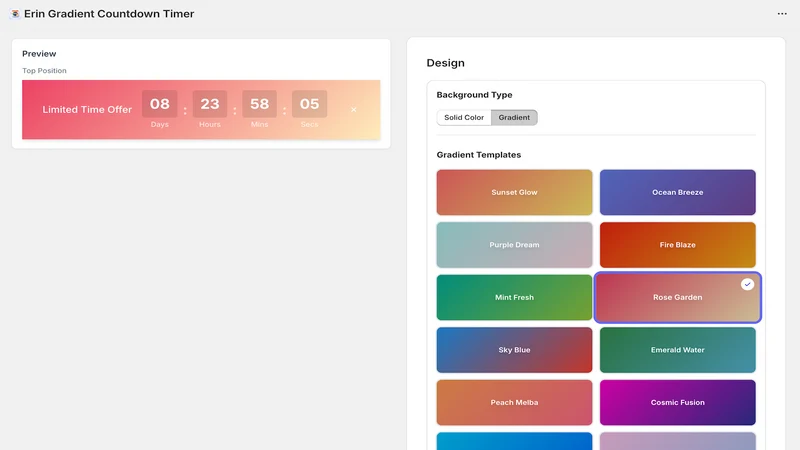Image resolution: width=800 pixels, height=450 pixels.
Task: Click the Erin app logo icon
Action: pos(15,14)
